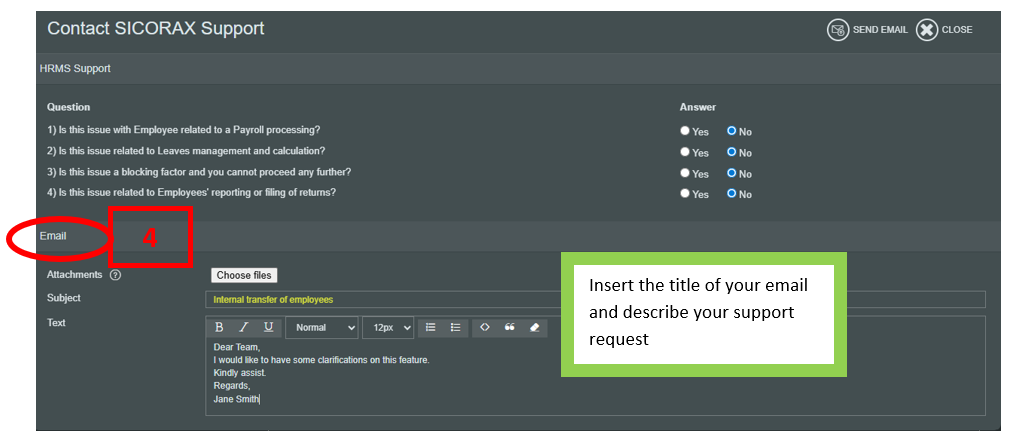Viewport: 1015px width, 447px height.
Task: Click inside the email Text body area
Action: [x=595, y=377]
